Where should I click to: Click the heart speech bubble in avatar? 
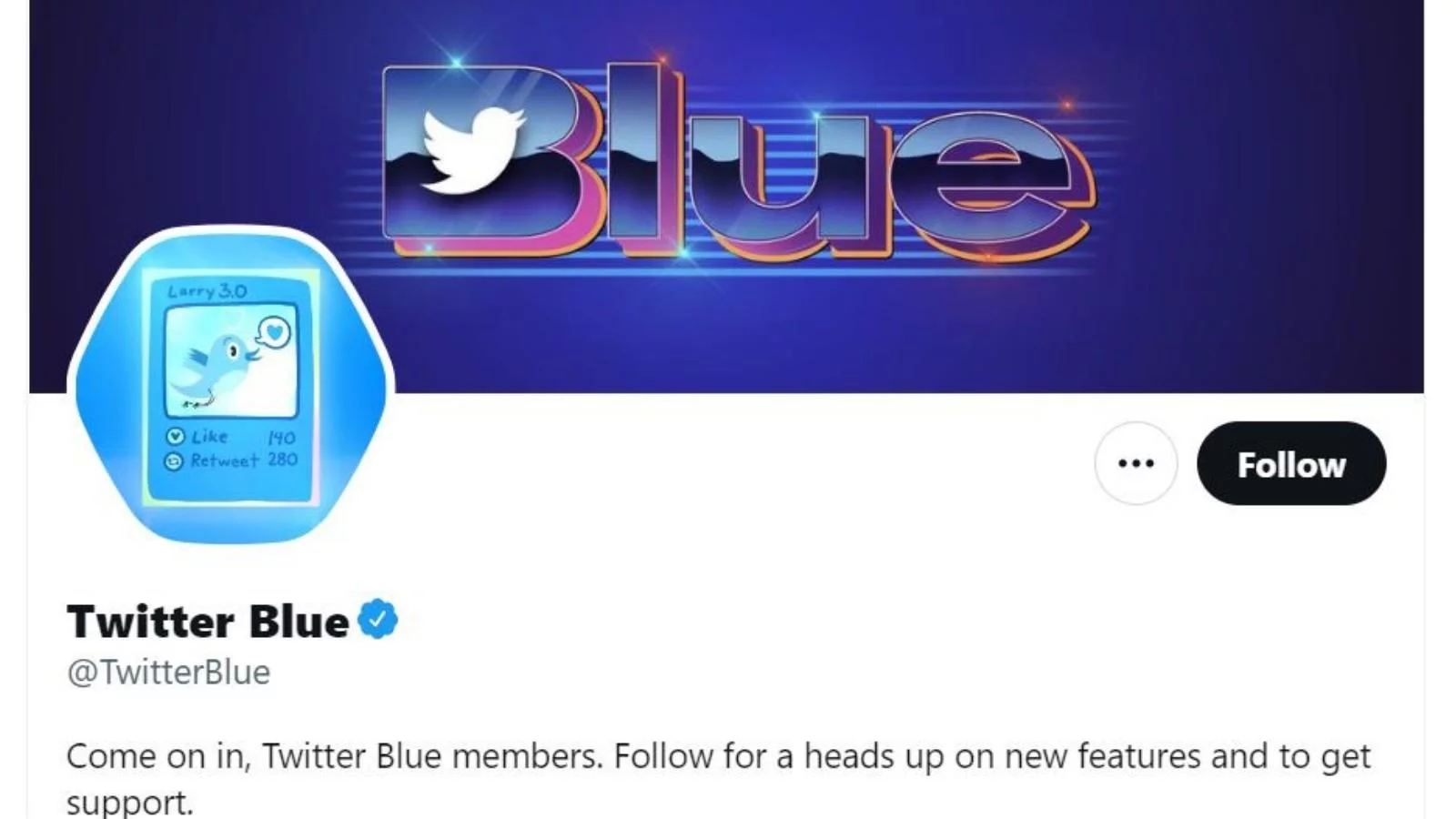coord(274,333)
